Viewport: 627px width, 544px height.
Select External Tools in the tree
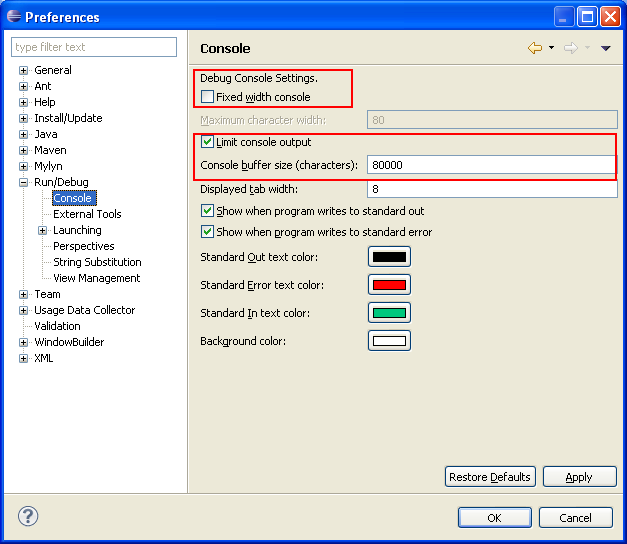point(87,214)
